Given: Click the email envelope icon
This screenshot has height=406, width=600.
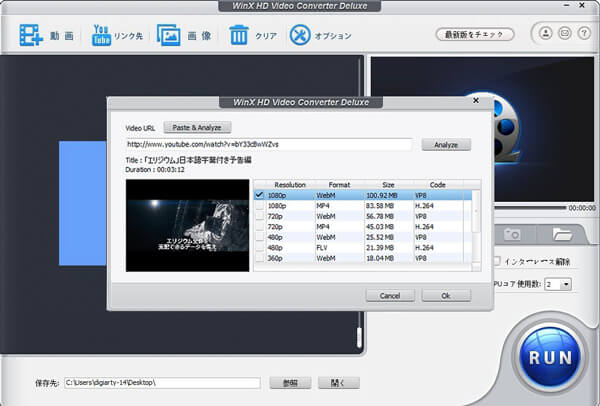Looking at the screenshot, I should pos(565,33).
